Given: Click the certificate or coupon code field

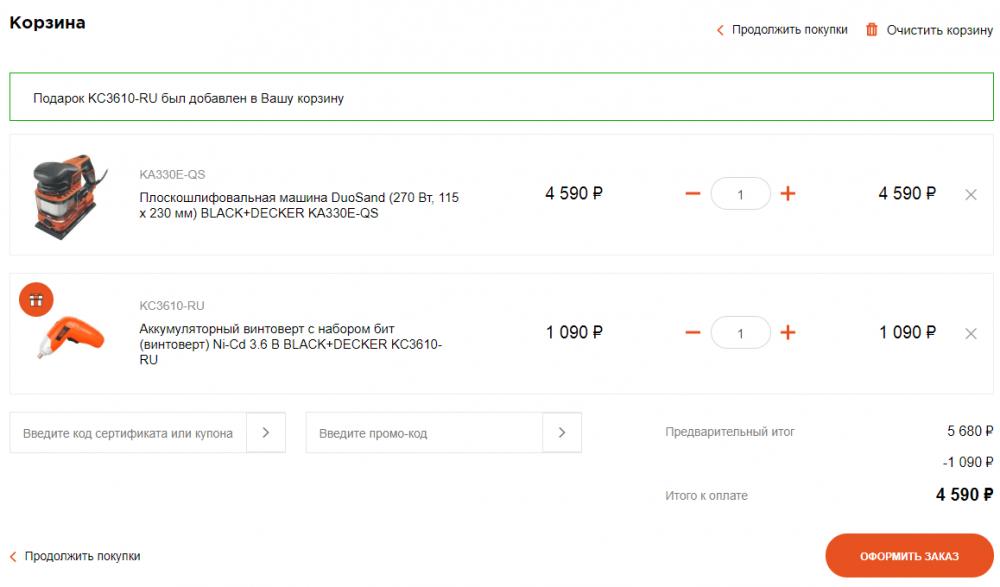Looking at the screenshot, I should [128, 433].
